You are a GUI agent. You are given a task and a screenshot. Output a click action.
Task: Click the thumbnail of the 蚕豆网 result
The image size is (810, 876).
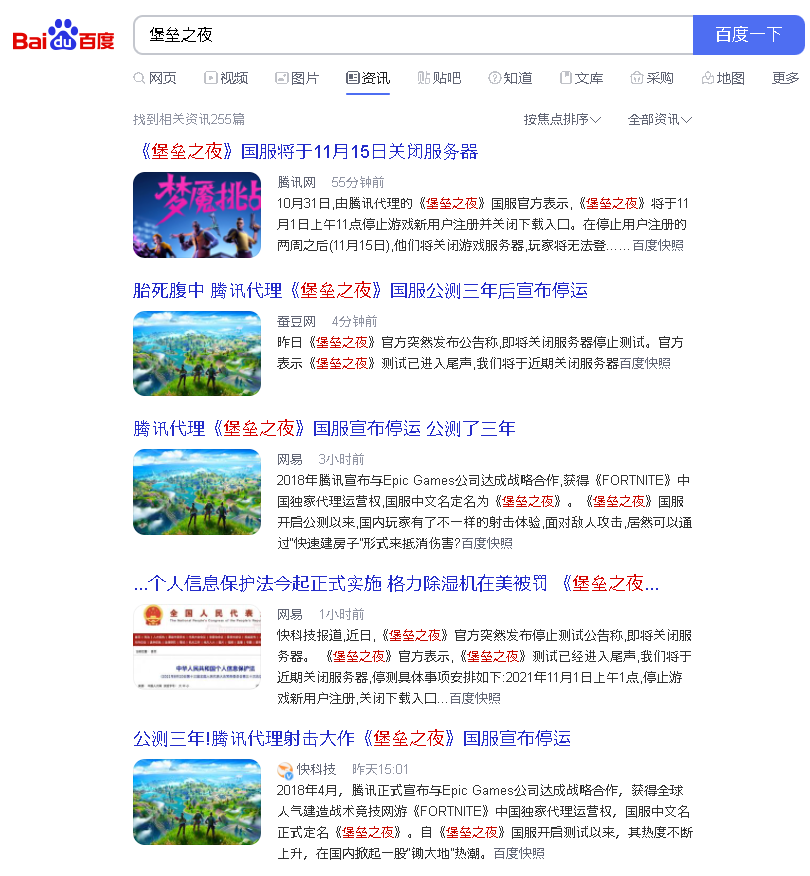(197, 353)
